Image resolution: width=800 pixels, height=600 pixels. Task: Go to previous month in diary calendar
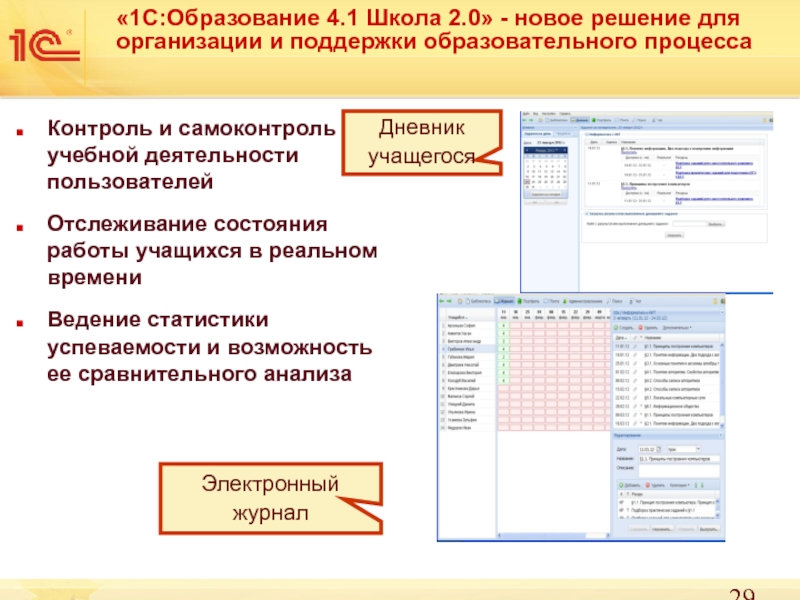click(x=528, y=151)
